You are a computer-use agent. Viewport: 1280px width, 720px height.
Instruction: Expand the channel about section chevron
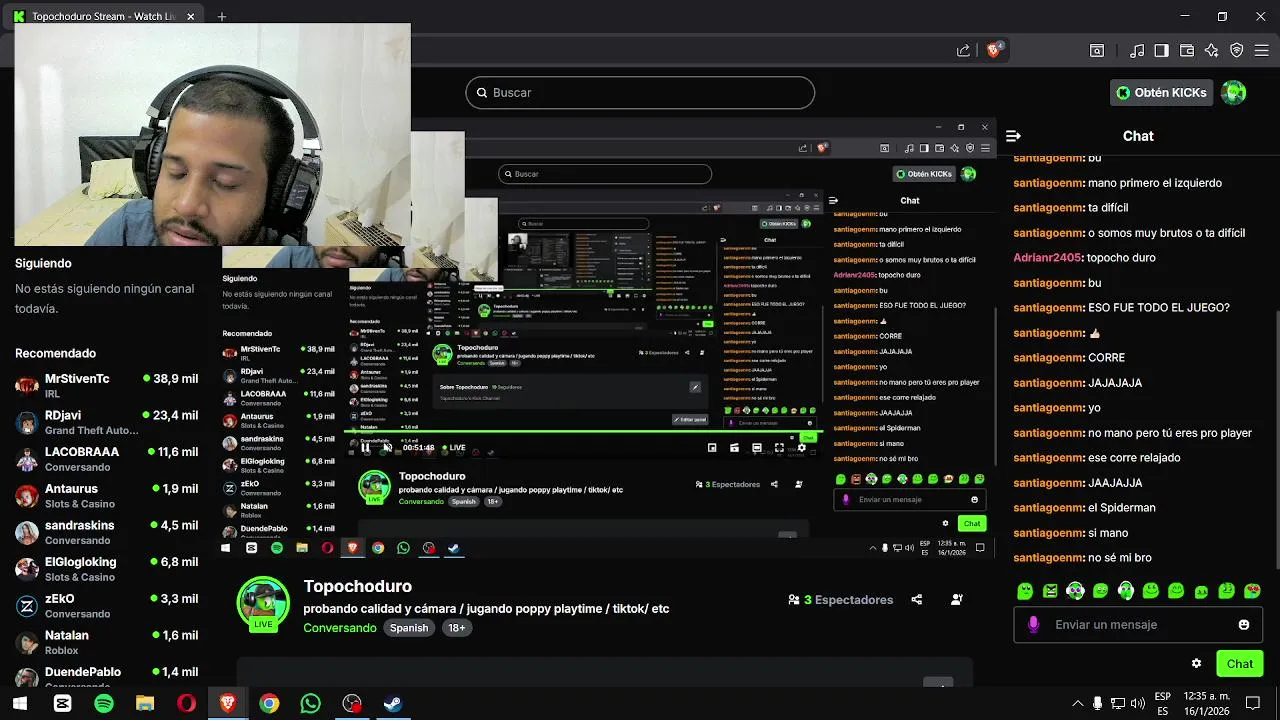(x=938, y=683)
